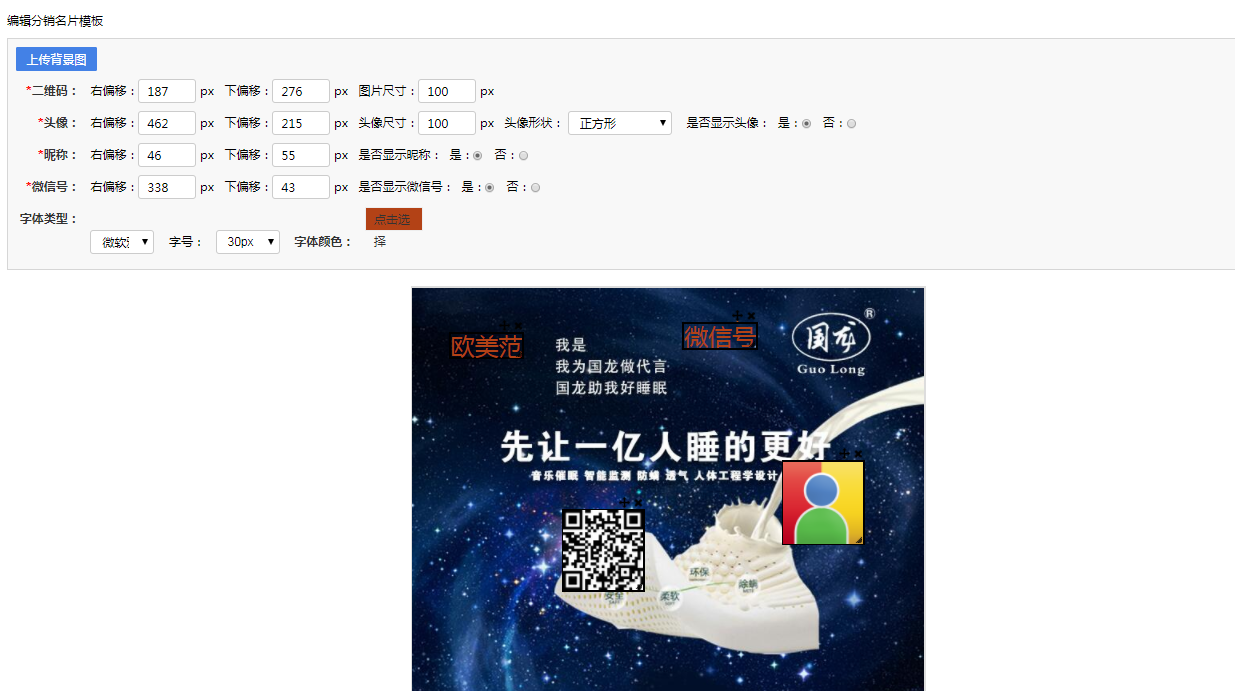Click the 二维码 右偏移 field showing 187

pyautogui.click(x=167, y=91)
